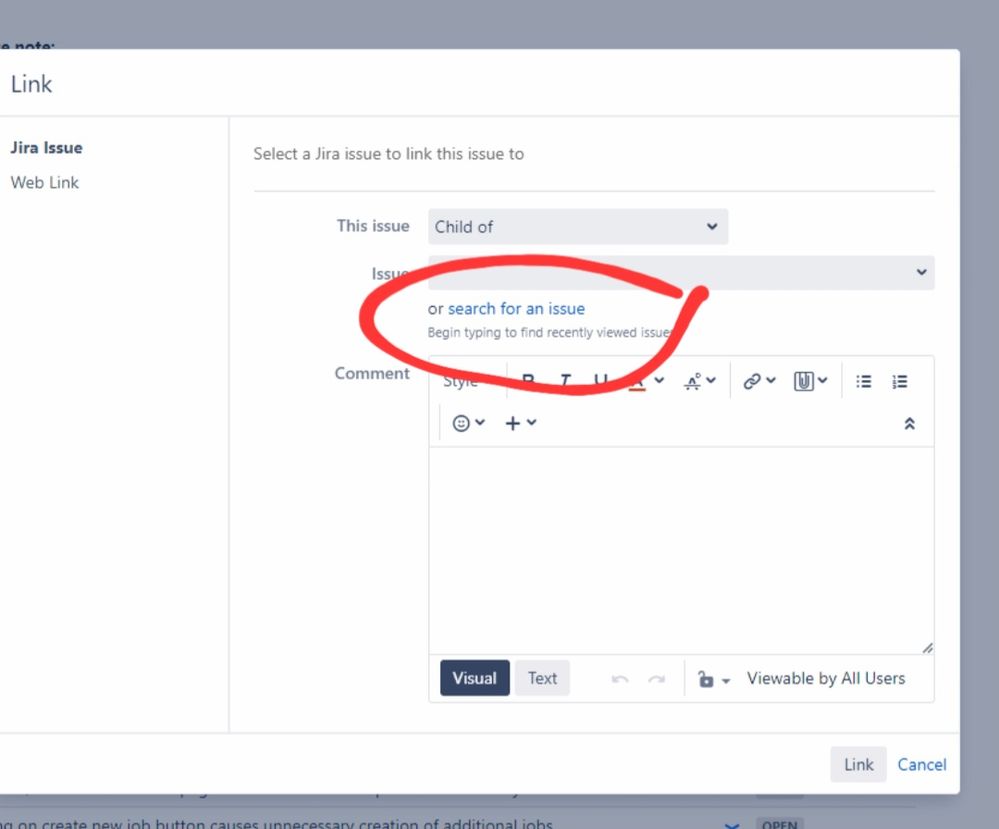Expand the text color dropdown arrow
The image size is (999, 829).
[x=659, y=380]
